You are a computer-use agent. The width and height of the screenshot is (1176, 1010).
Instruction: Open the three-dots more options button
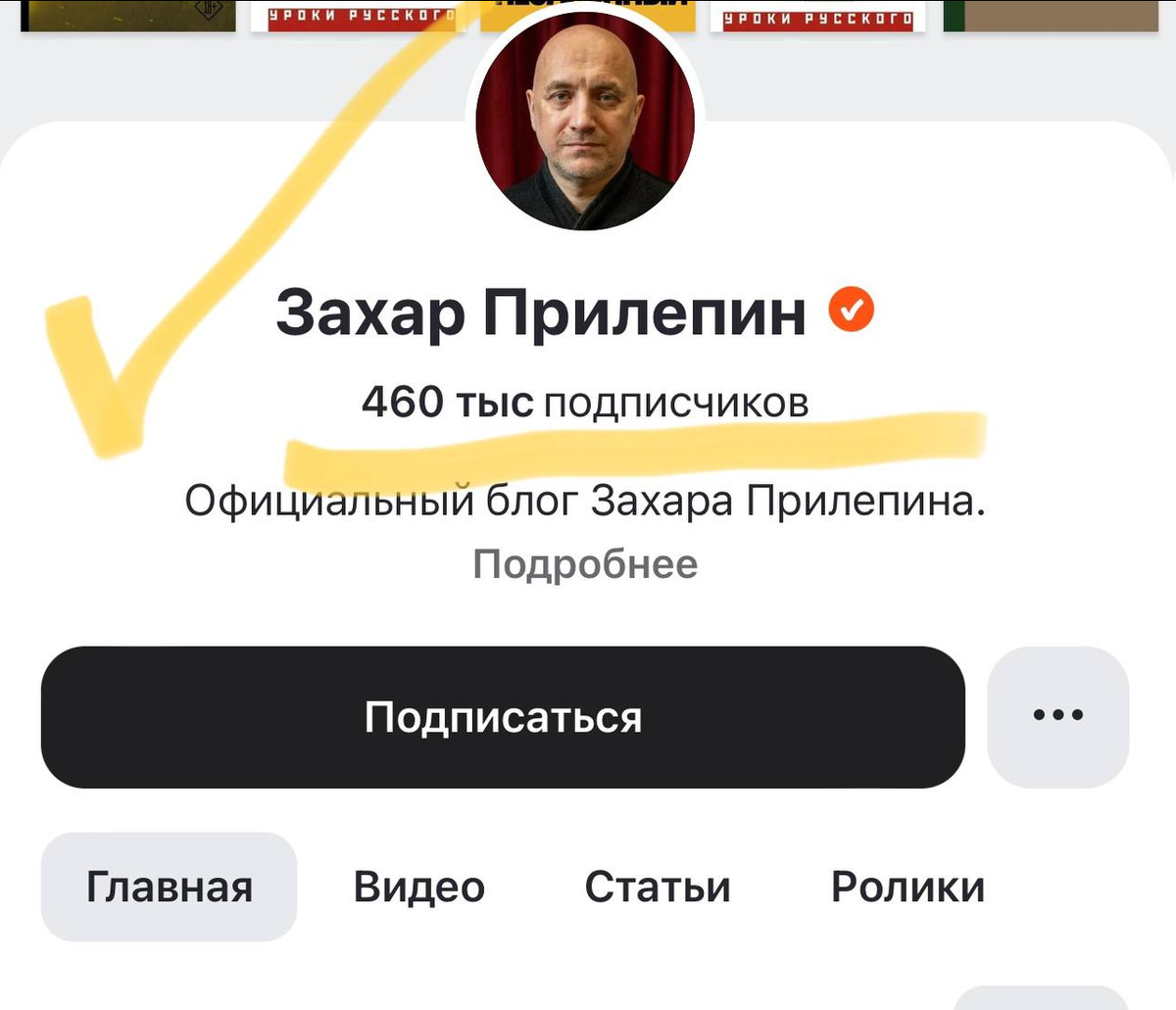pyautogui.click(x=1058, y=717)
